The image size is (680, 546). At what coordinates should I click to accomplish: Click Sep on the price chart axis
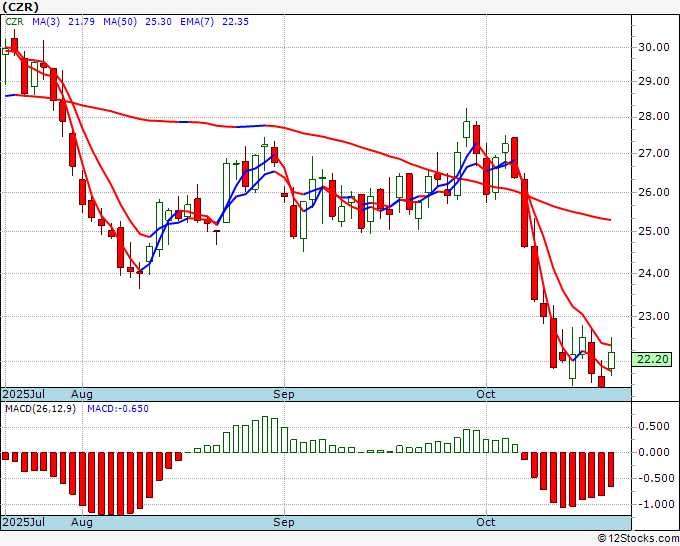(x=284, y=394)
